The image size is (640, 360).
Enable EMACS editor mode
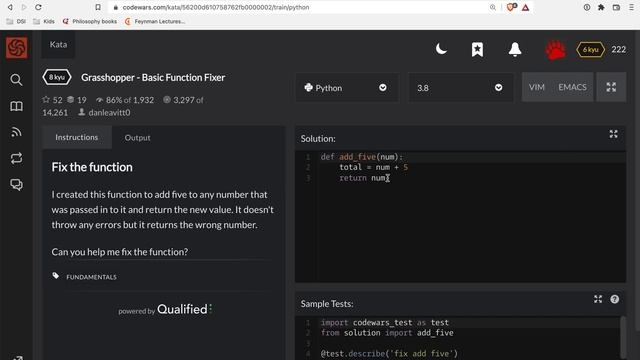(x=572, y=87)
